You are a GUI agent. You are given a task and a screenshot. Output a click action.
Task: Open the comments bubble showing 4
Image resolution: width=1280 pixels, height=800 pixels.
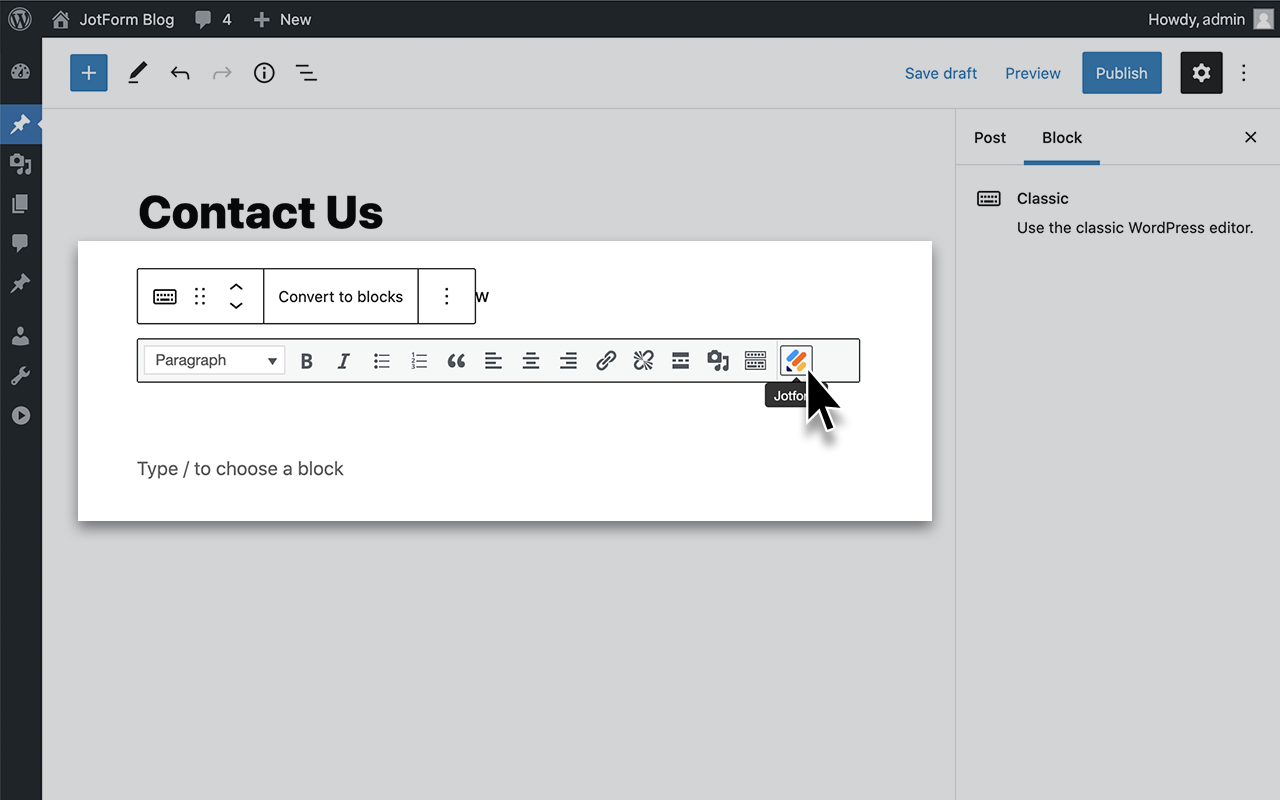tap(213, 19)
